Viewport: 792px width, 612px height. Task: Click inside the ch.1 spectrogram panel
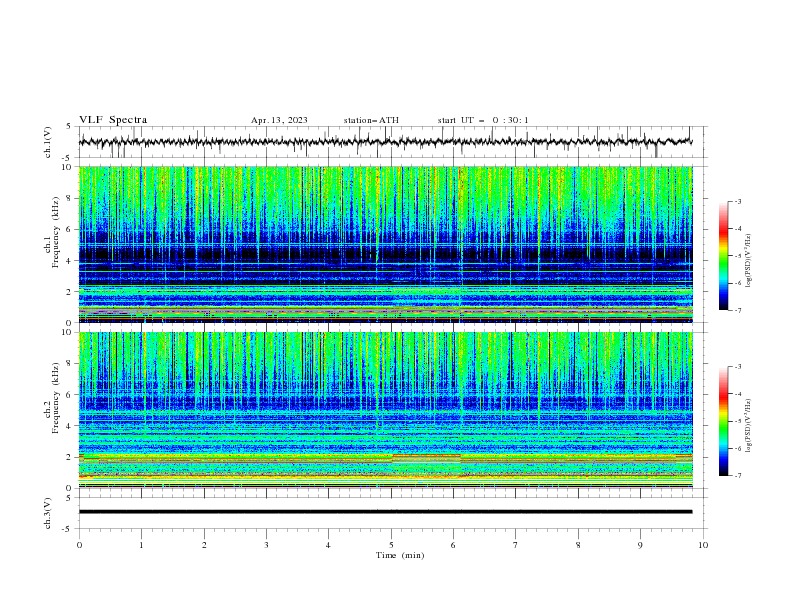[x=386, y=244]
